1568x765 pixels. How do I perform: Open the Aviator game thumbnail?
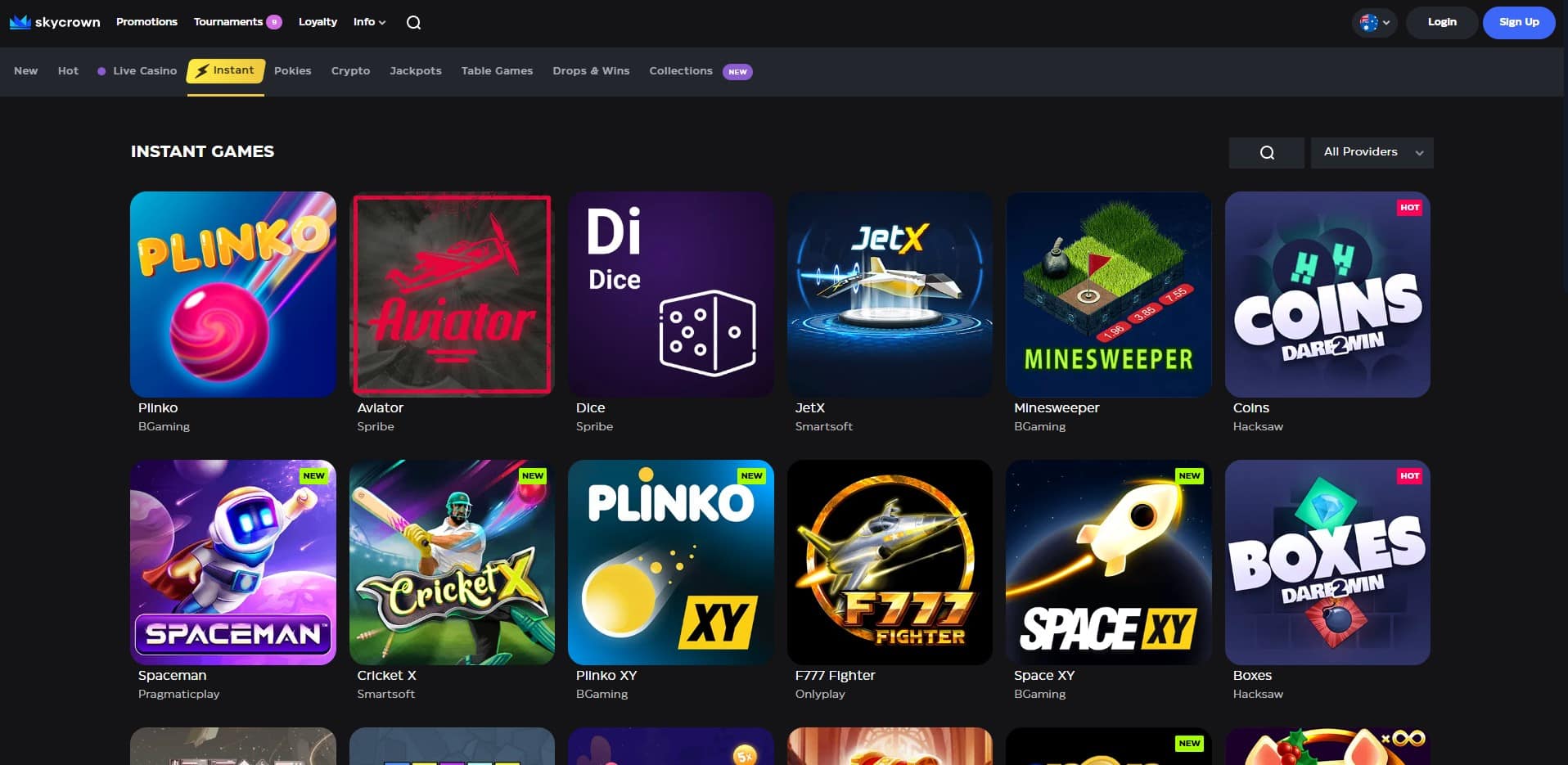pyautogui.click(x=452, y=295)
